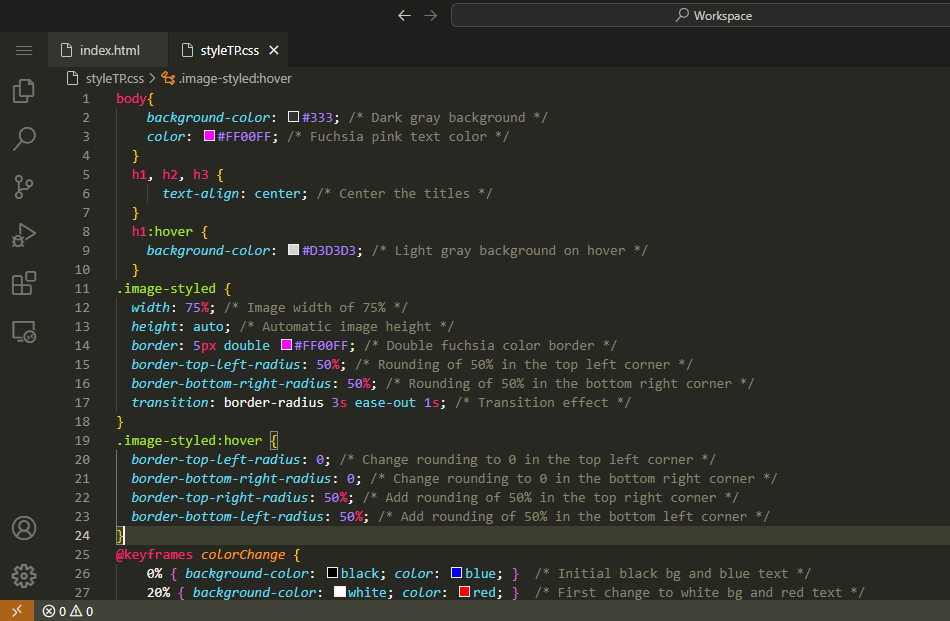The image size is (950, 621).
Task: Select the styleTP.css tab
Action: coord(228,50)
